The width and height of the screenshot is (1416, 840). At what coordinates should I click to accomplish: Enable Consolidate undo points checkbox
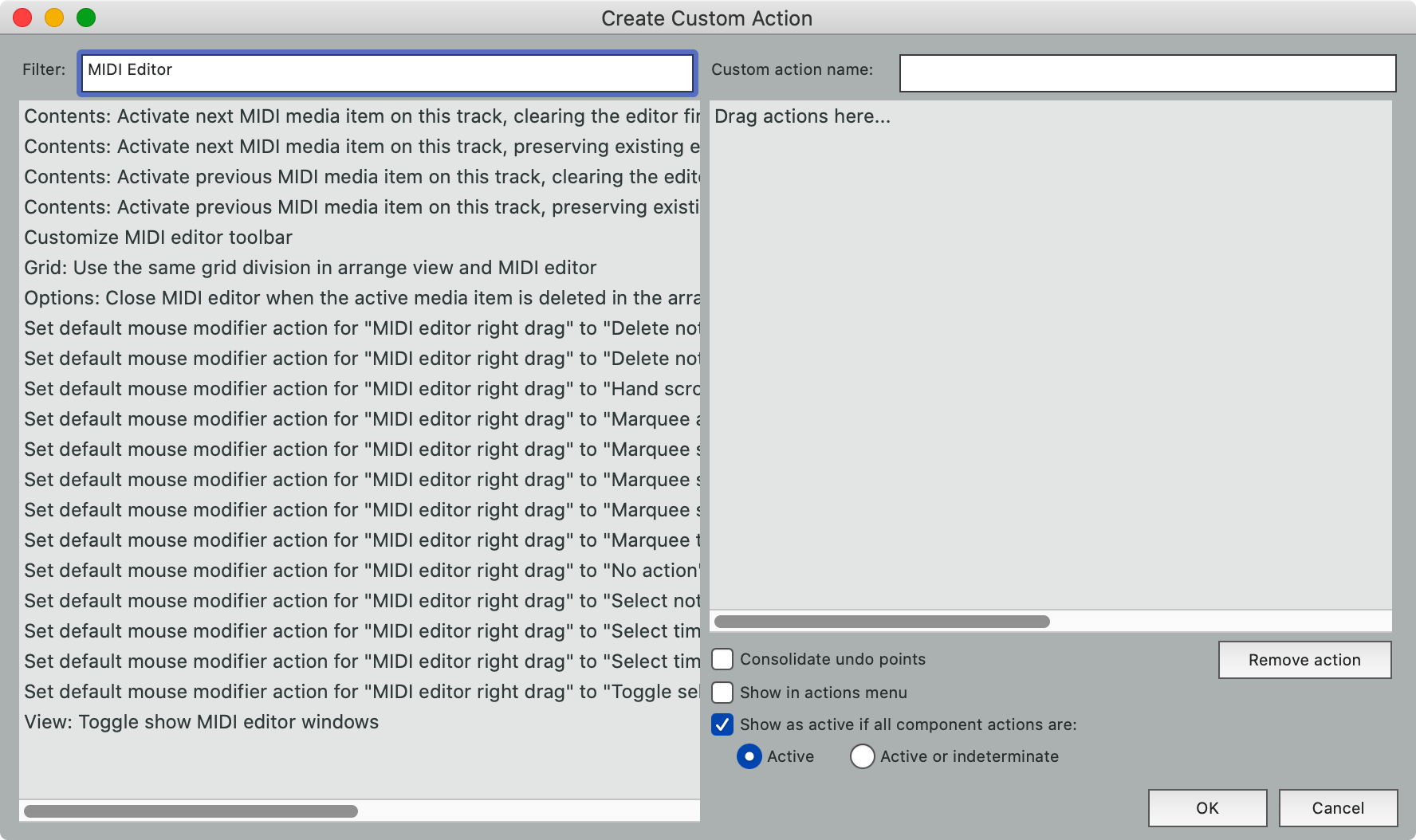[722, 659]
